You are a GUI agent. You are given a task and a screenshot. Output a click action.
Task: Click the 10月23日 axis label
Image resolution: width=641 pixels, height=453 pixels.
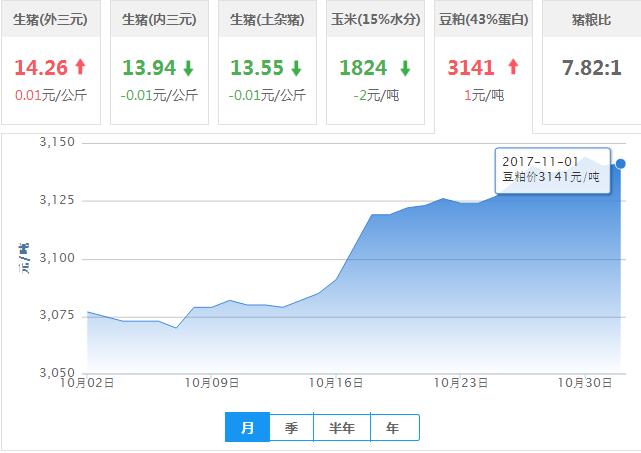[x=461, y=383]
